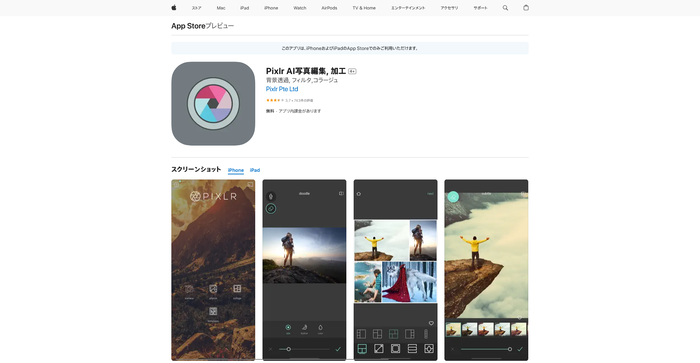Open the iPhone navigation menu item
This screenshot has height=363, width=700.
271,8
